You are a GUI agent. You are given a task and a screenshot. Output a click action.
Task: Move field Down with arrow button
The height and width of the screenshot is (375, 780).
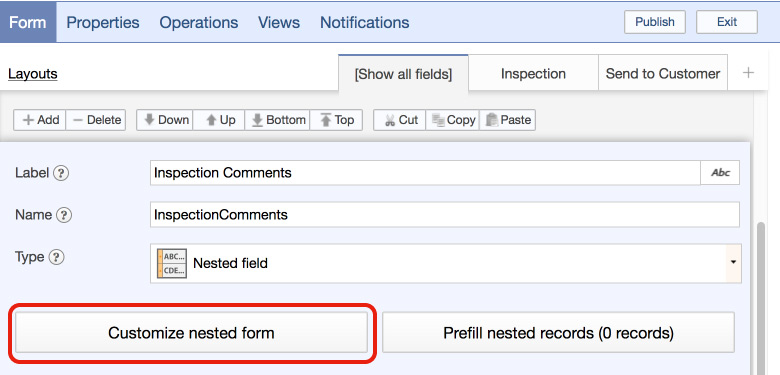165,120
